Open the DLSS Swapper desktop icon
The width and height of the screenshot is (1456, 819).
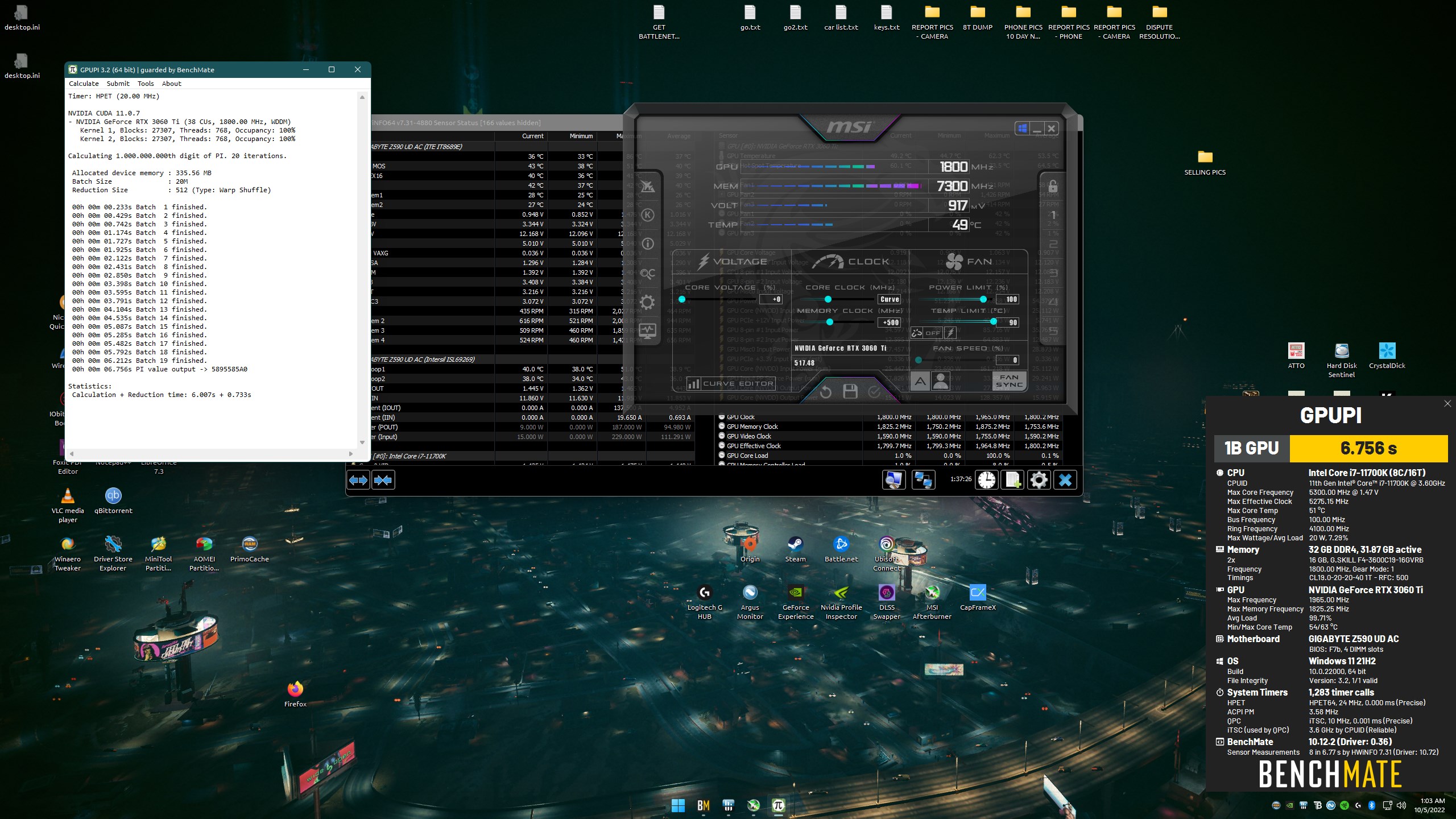point(887,602)
